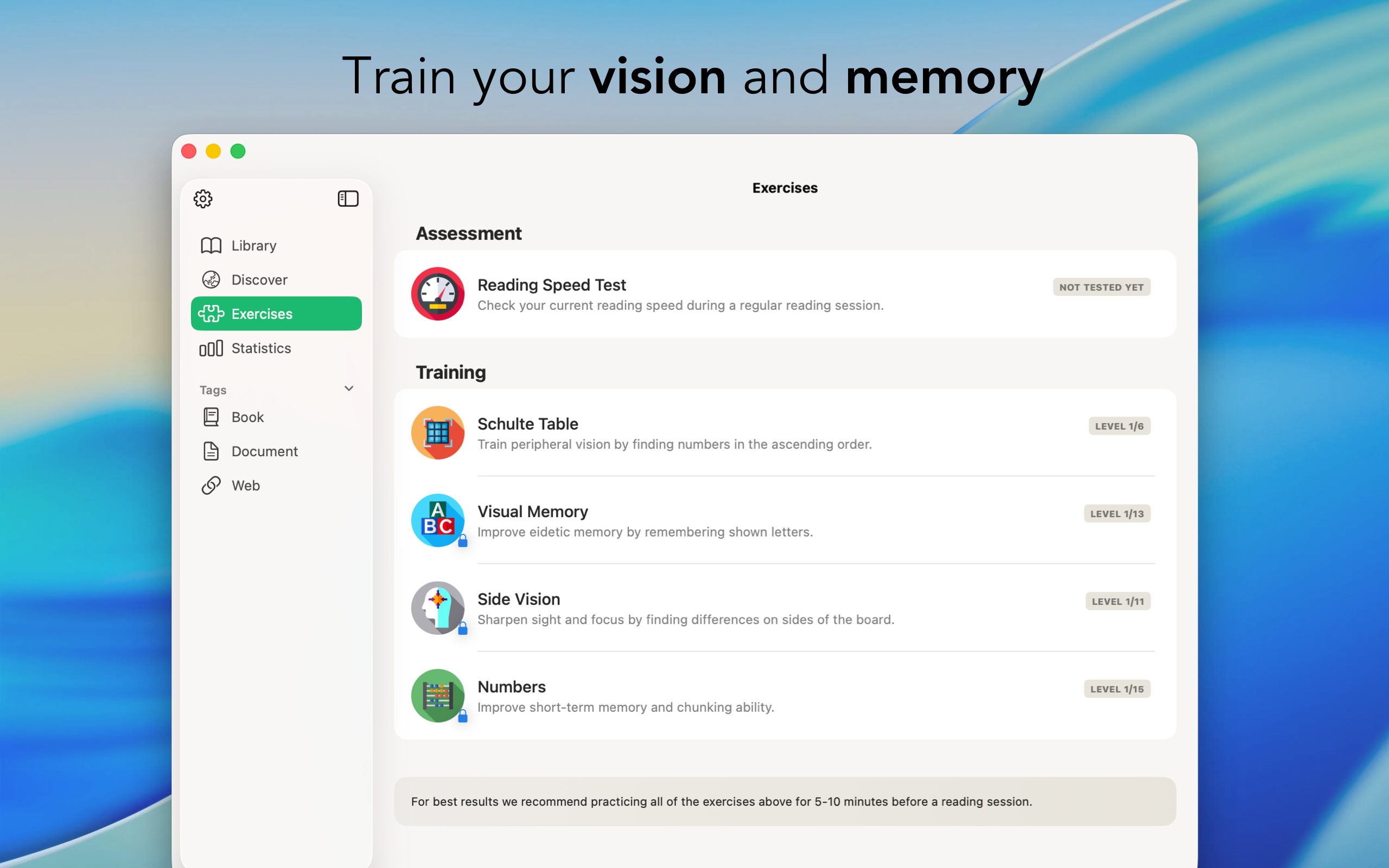Select Exercises in the sidebar
1389x868 pixels.
[276, 314]
